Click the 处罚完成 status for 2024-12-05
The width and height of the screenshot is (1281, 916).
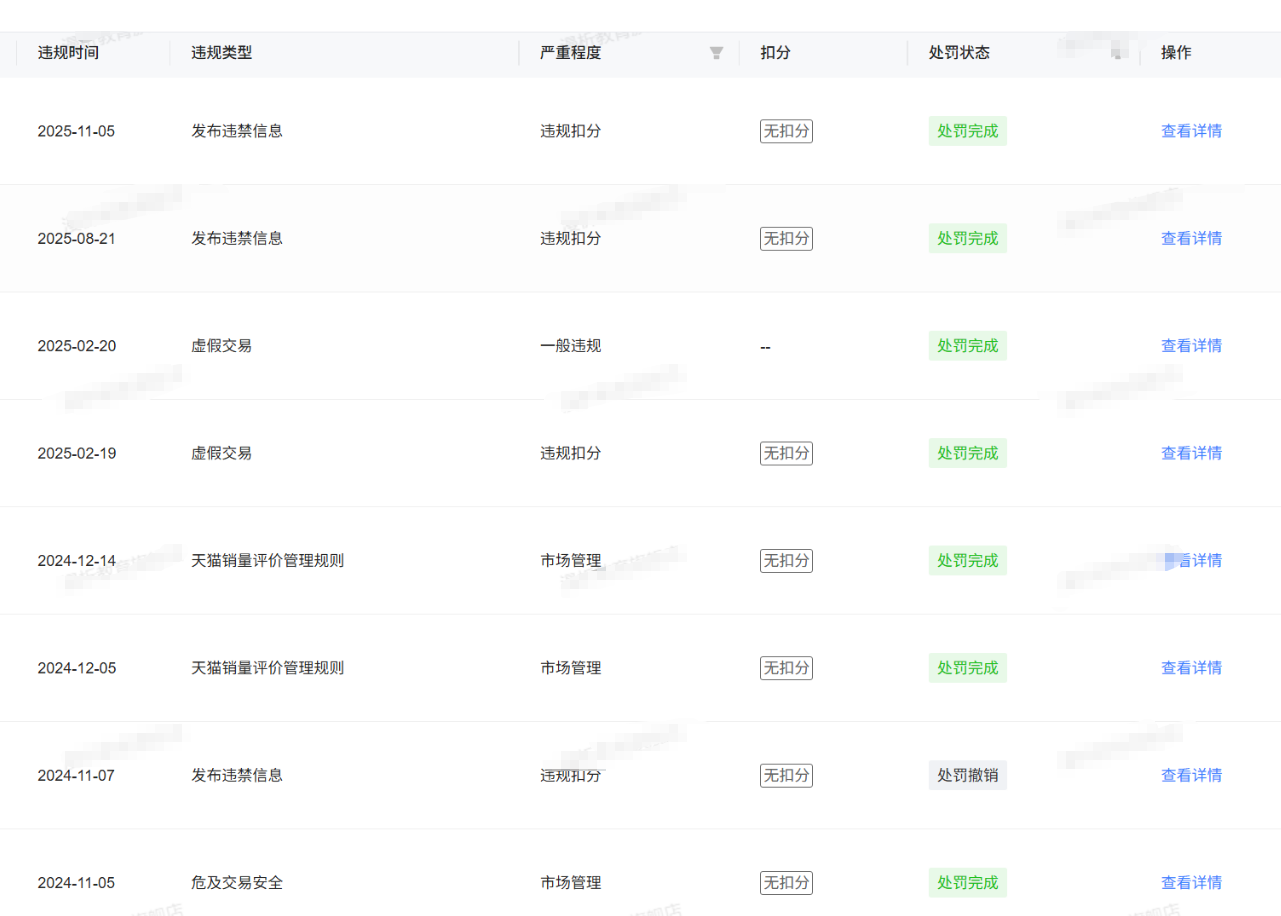click(x=968, y=668)
